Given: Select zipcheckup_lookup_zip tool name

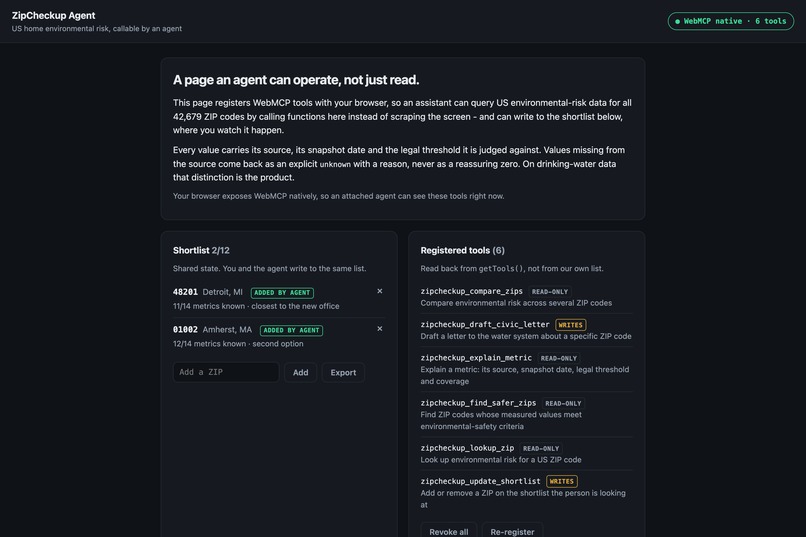Looking at the screenshot, I should tap(467, 448).
